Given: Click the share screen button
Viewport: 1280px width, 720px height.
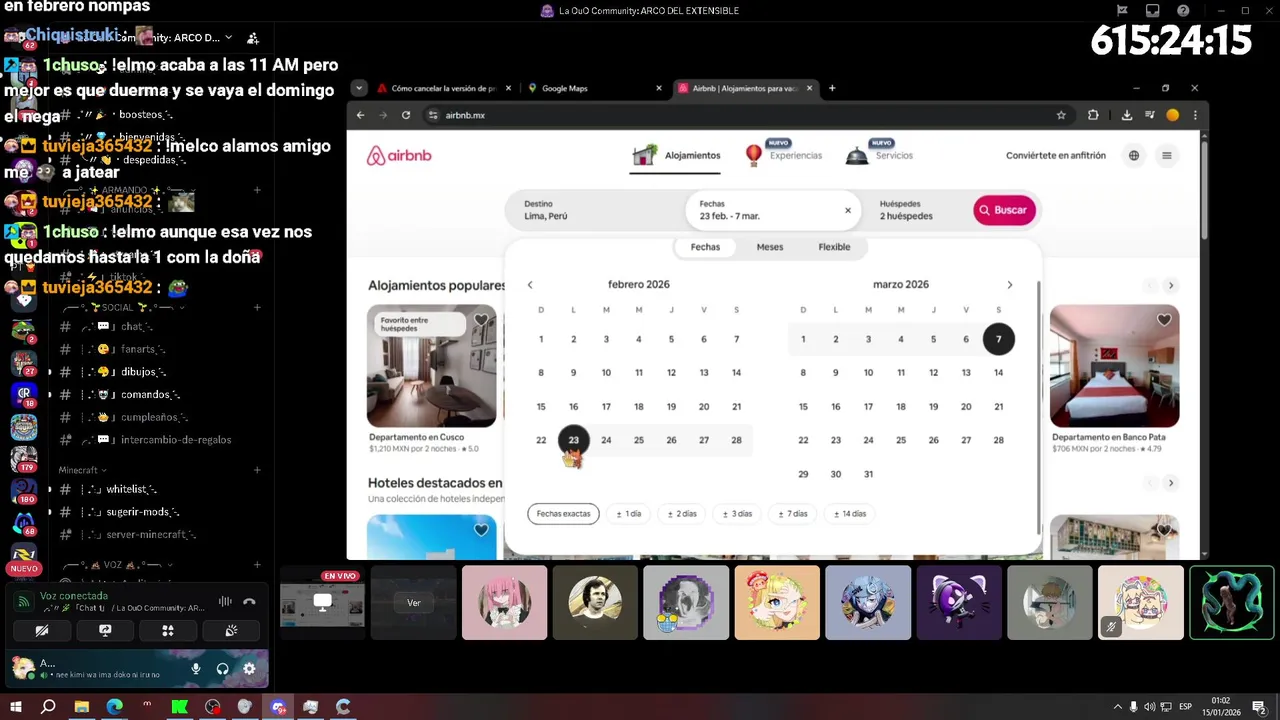Looking at the screenshot, I should coord(105,630).
